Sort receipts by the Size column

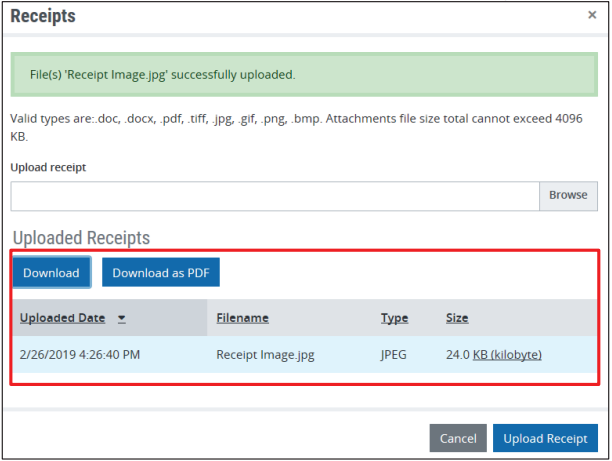point(457,318)
